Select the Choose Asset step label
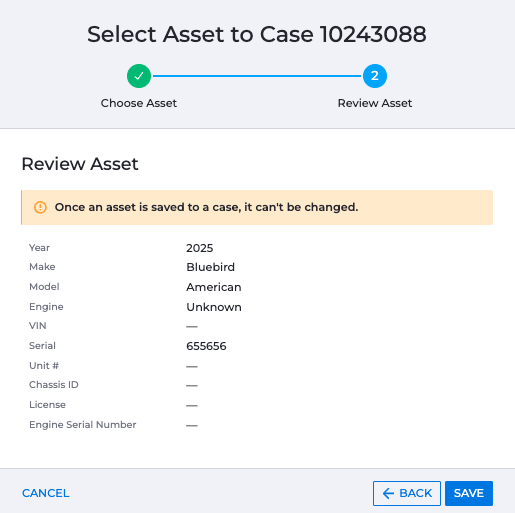 tap(139, 103)
